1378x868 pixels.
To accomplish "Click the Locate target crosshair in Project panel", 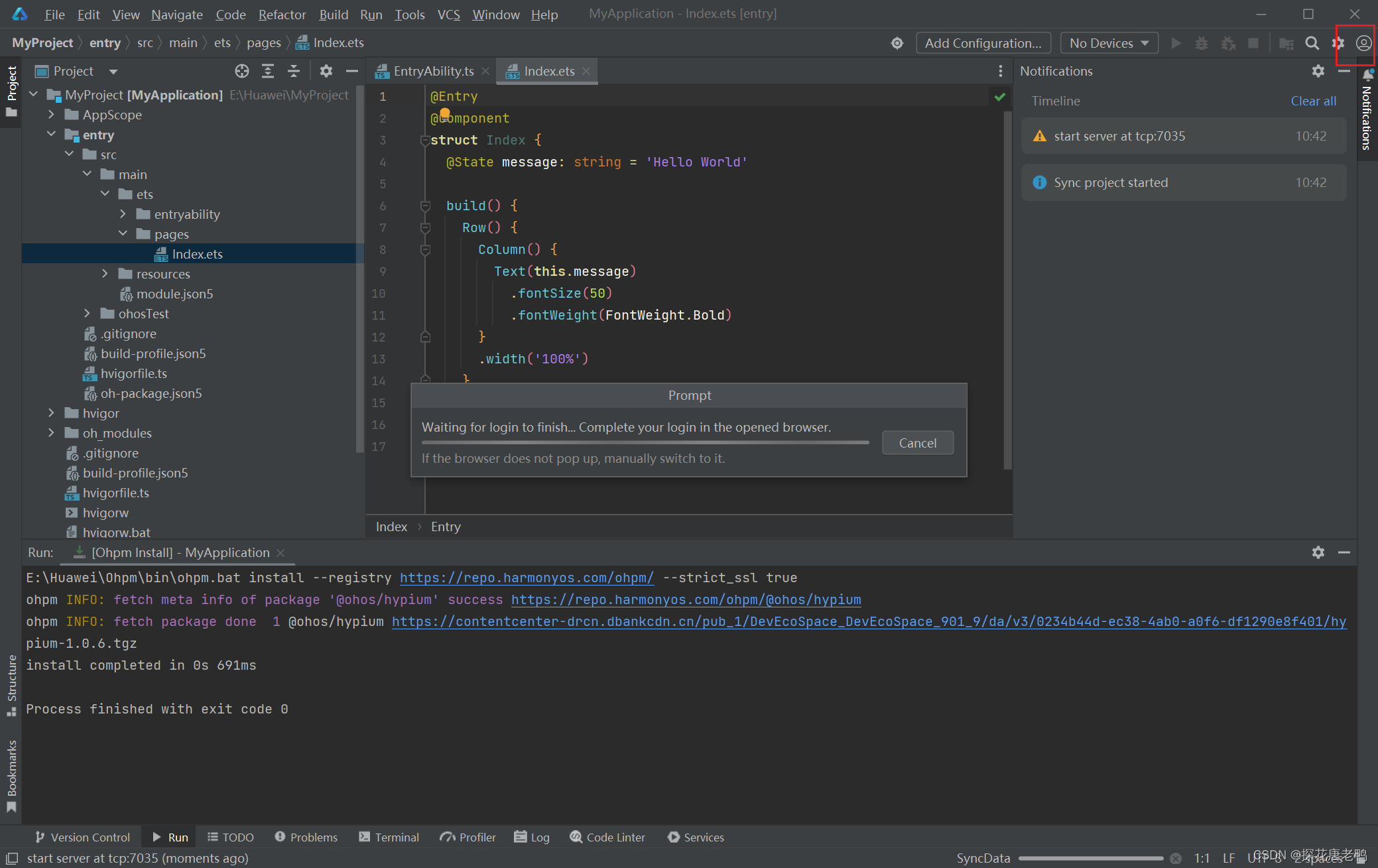I will click(242, 71).
